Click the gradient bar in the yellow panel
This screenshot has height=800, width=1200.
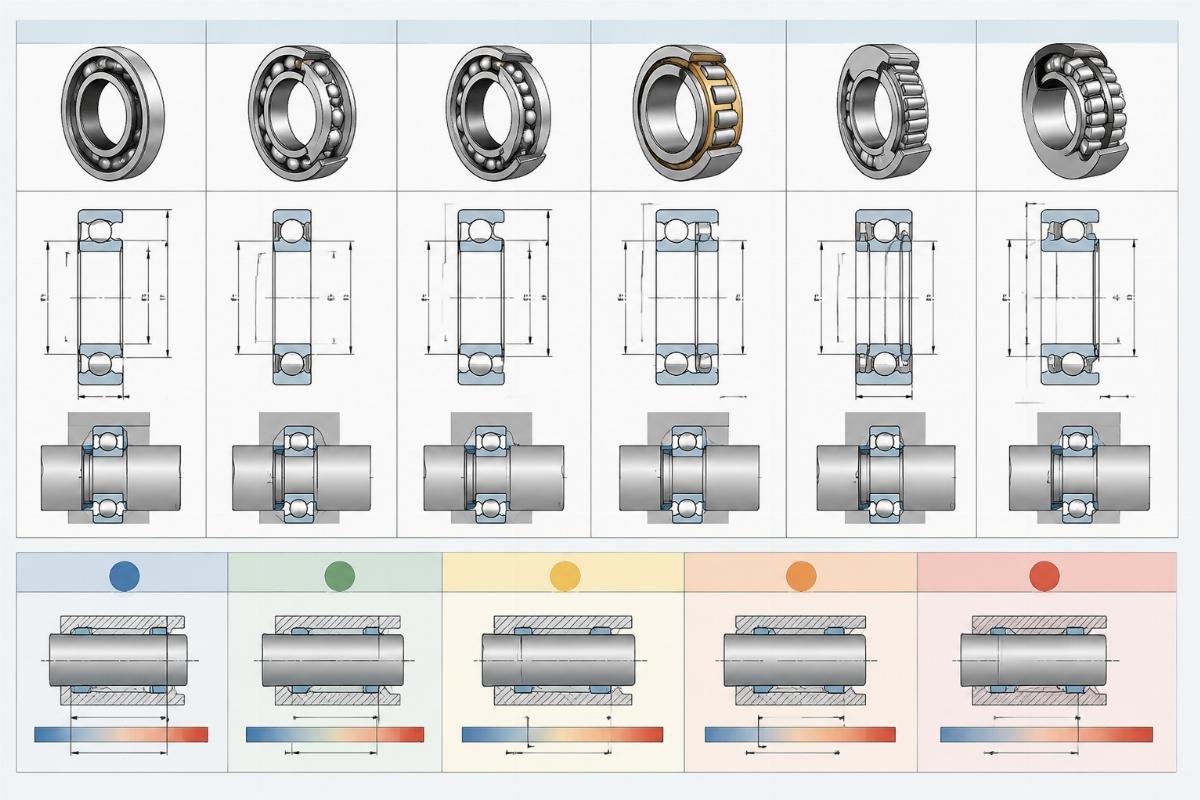click(x=562, y=735)
